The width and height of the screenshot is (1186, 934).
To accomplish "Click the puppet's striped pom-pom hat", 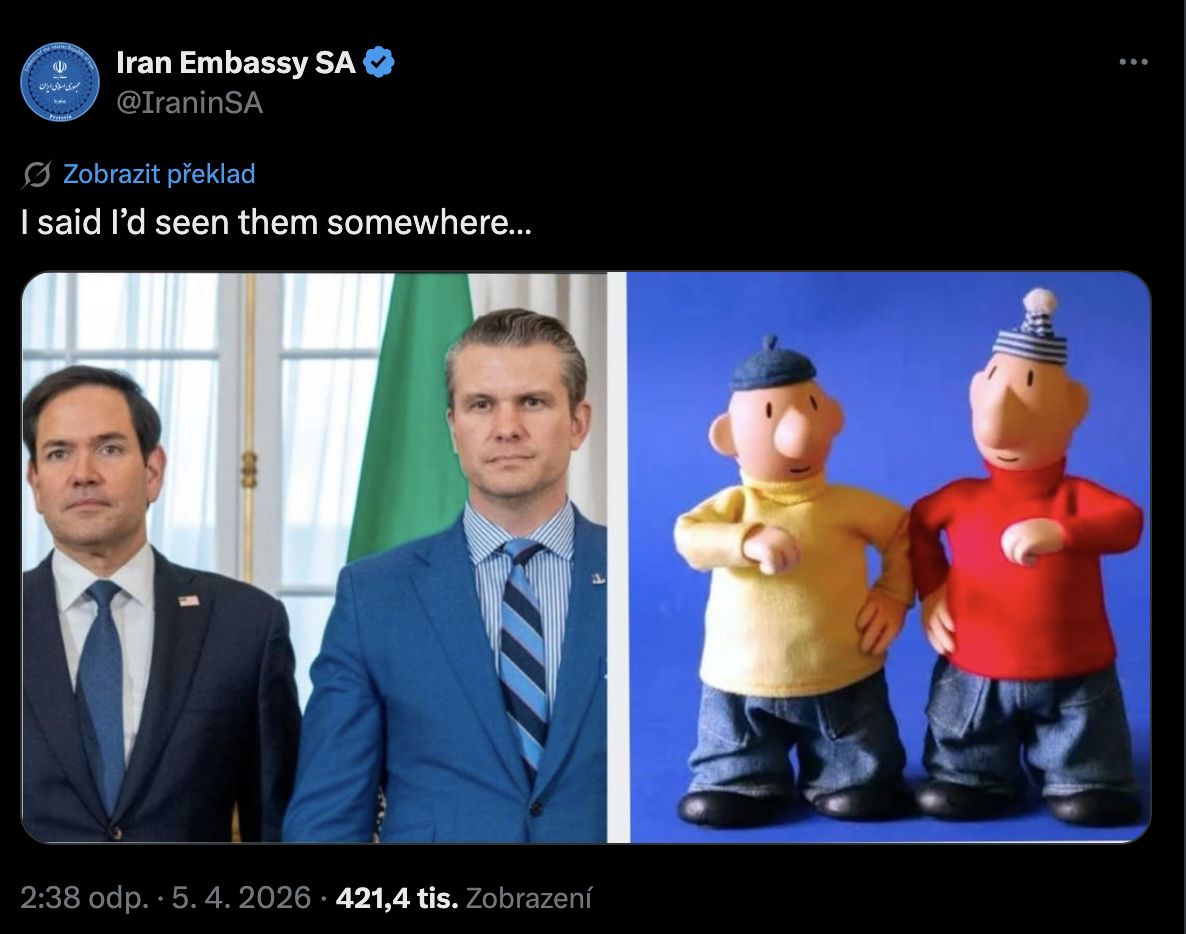I will pyautogui.click(x=1030, y=330).
